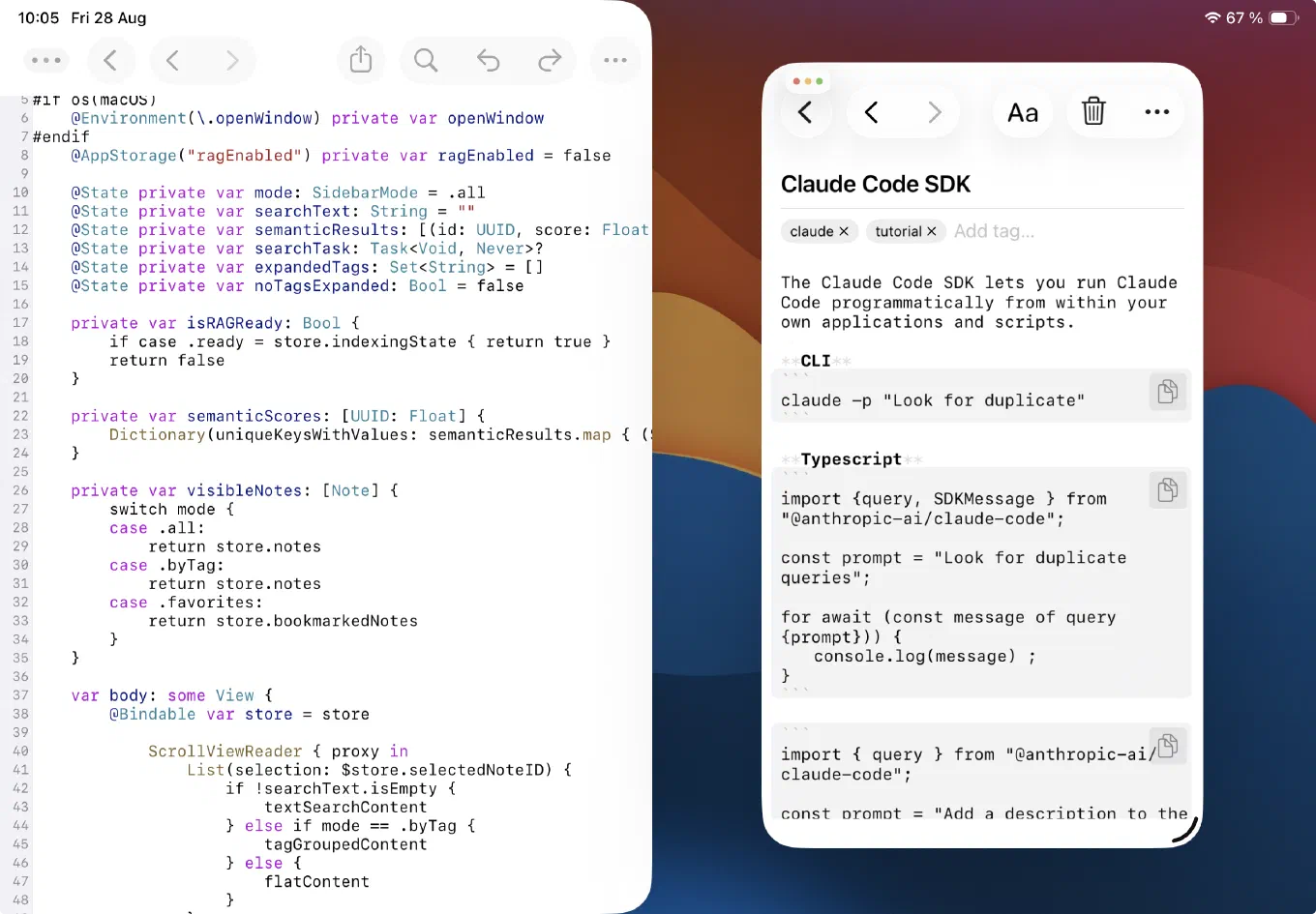
Task: Open the notes window more options ellipsis
Action: click(x=1157, y=112)
